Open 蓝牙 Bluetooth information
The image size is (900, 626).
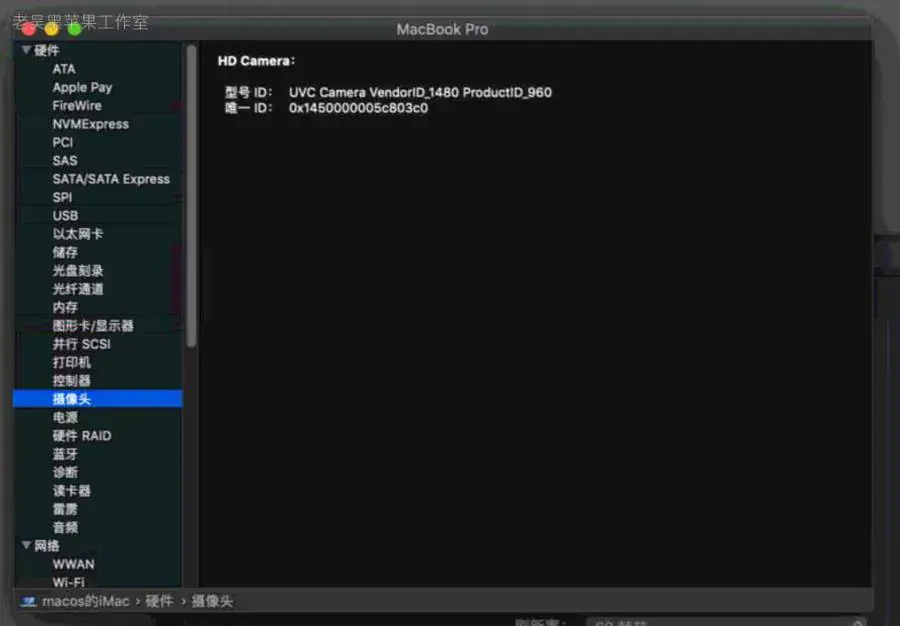65,454
